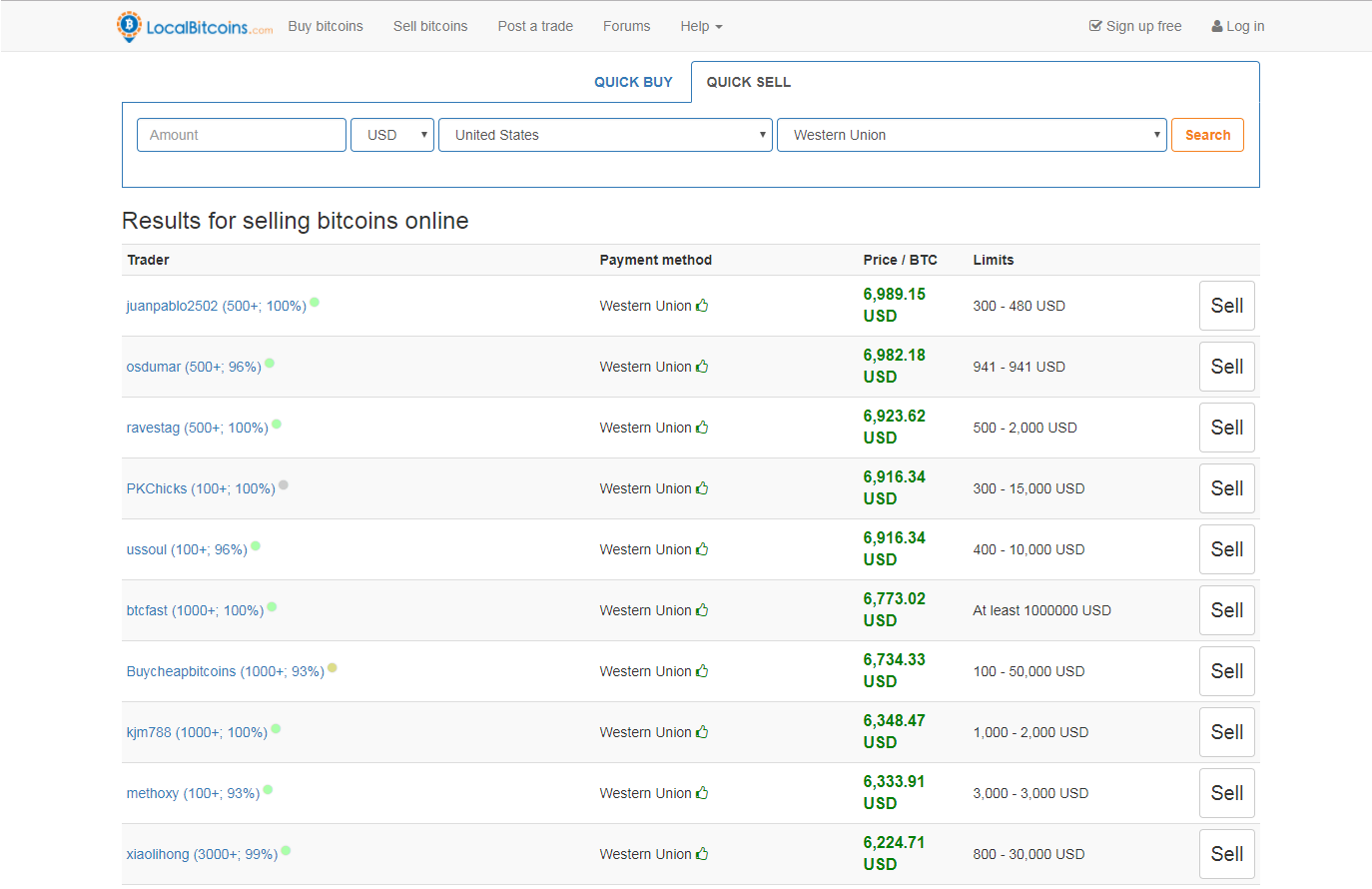Open trader profile osdumar

pyautogui.click(x=194, y=367)
